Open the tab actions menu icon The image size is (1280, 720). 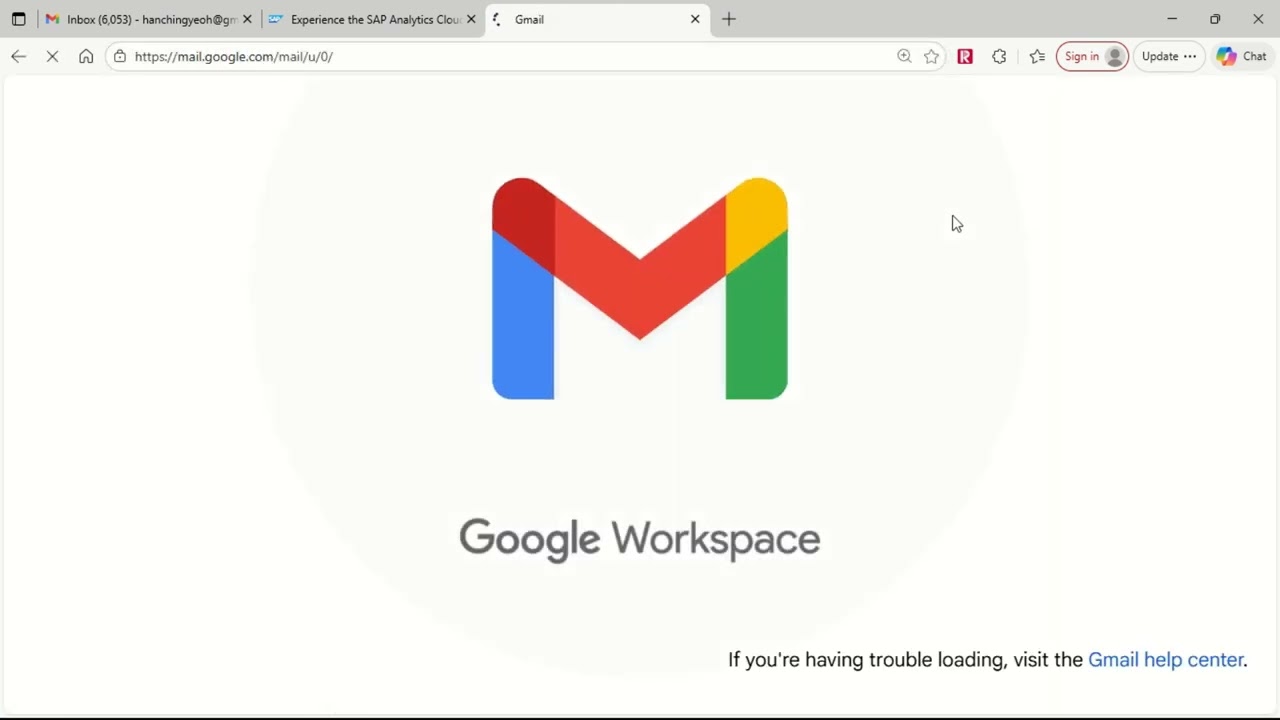pos(18,19)
